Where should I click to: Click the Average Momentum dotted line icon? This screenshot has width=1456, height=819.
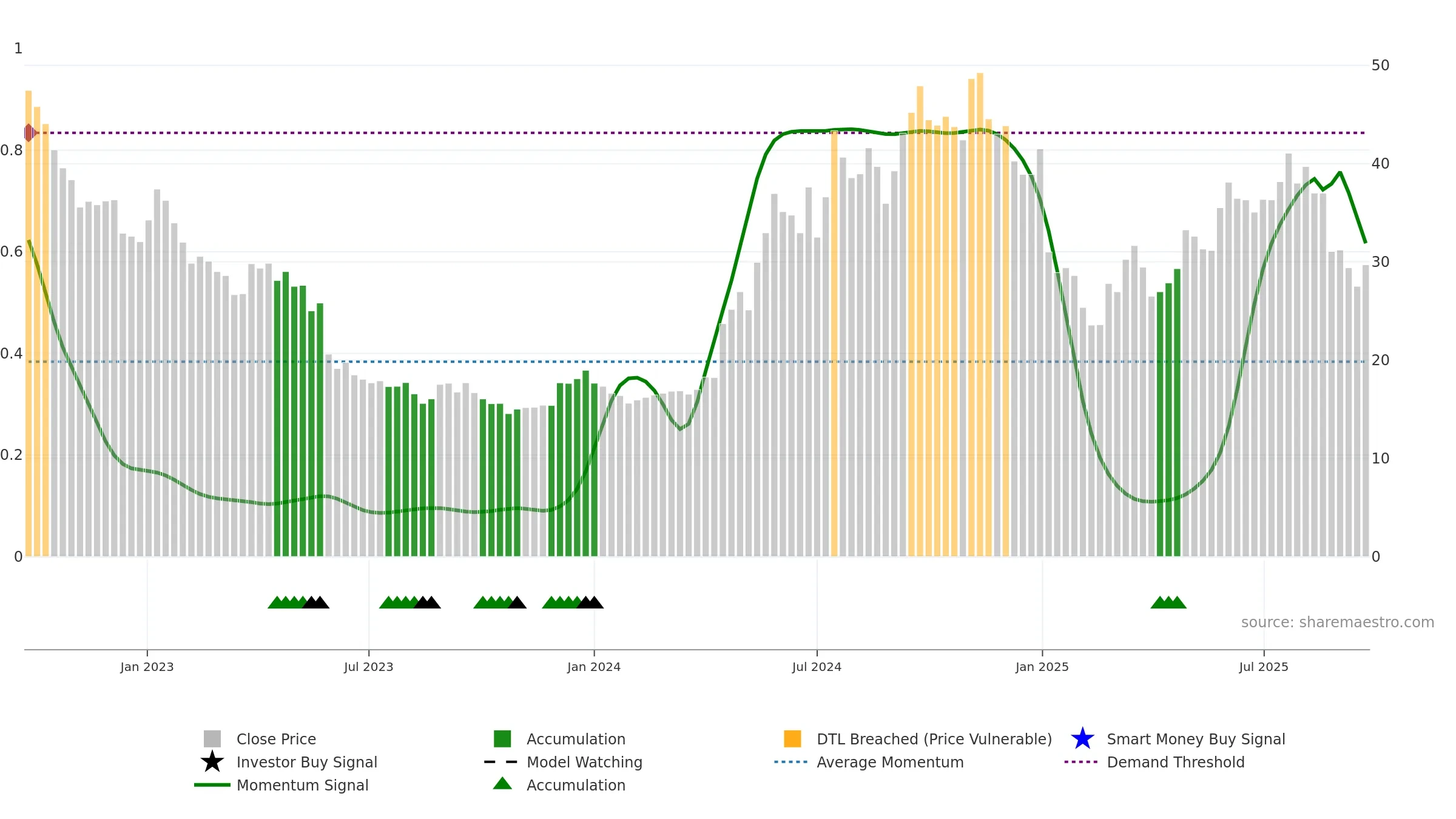coord(791,762)
